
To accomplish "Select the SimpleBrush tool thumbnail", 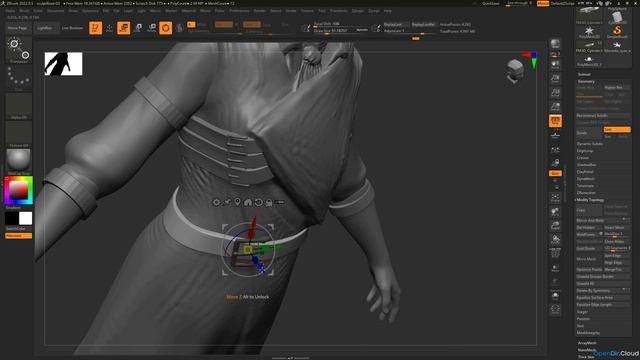I will click(617, 32).
